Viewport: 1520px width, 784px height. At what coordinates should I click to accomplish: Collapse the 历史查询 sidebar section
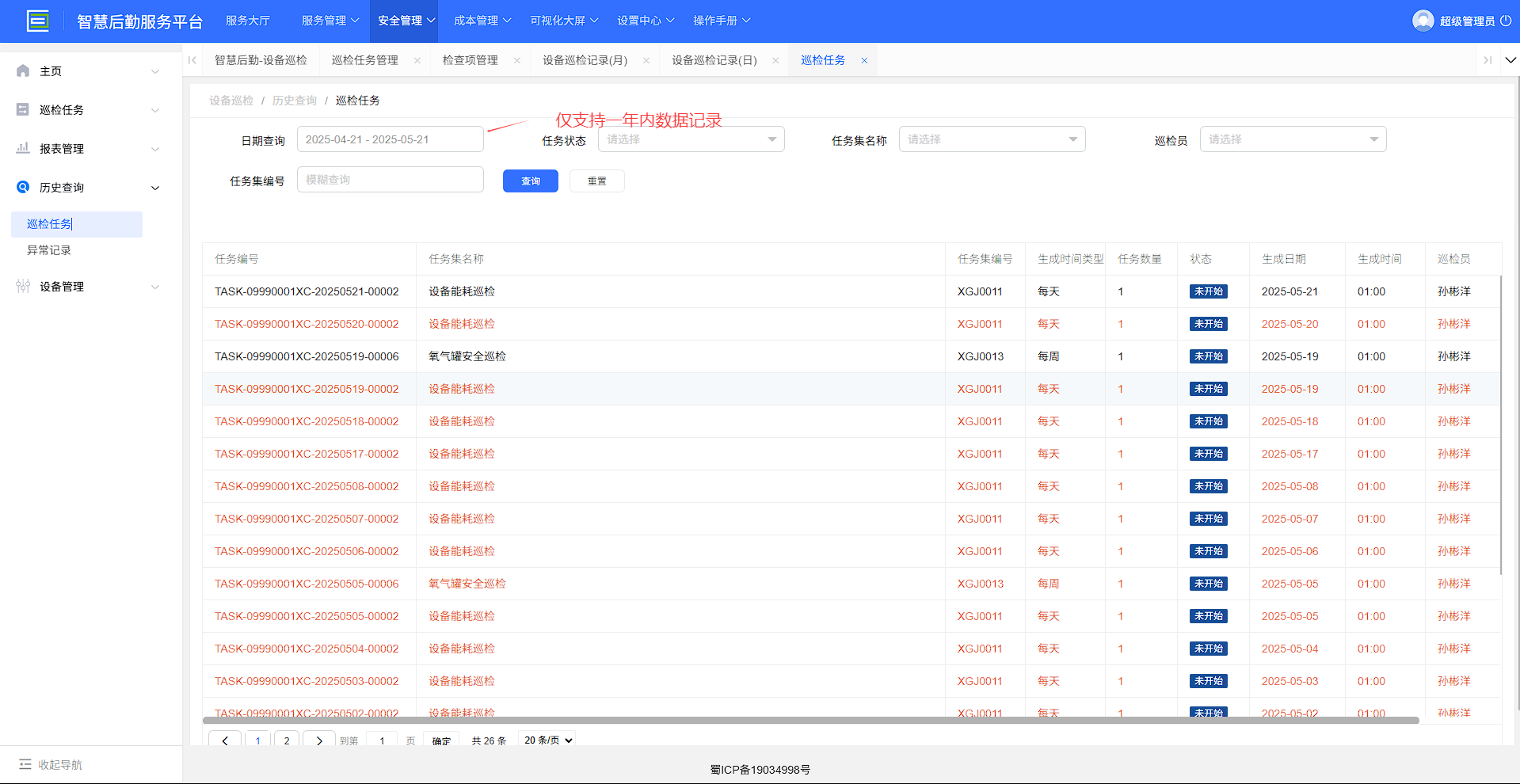[155, 188]
